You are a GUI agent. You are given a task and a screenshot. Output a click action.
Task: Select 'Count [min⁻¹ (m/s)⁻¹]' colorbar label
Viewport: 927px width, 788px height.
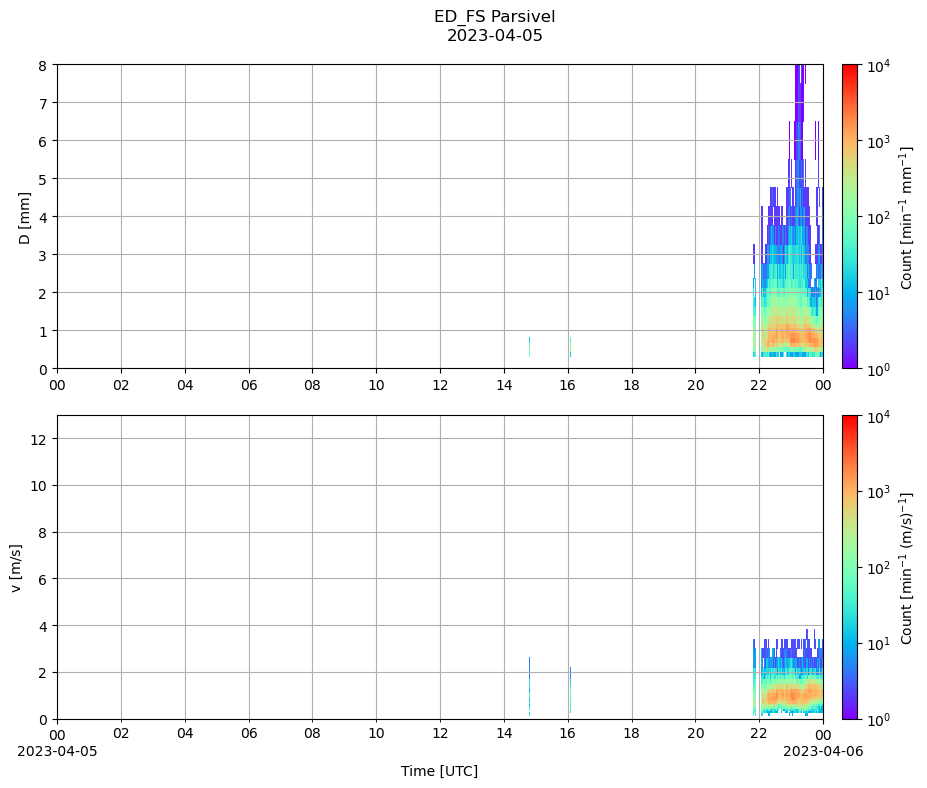(x=906, y=568)
